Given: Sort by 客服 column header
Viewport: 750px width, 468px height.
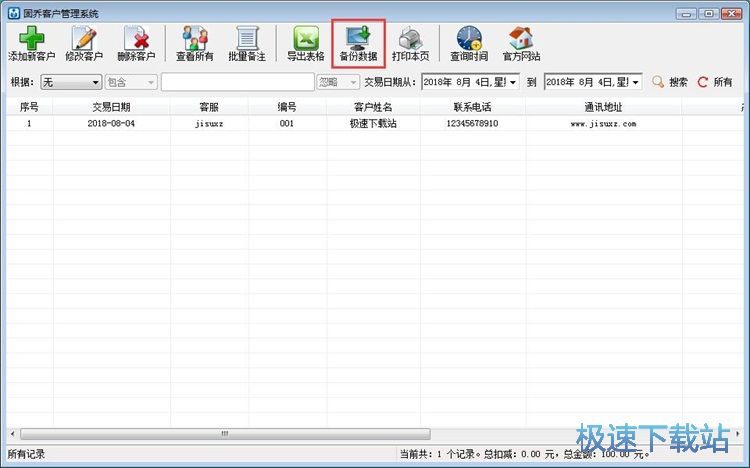Looking at the screenshot, I should pos(209,107).
